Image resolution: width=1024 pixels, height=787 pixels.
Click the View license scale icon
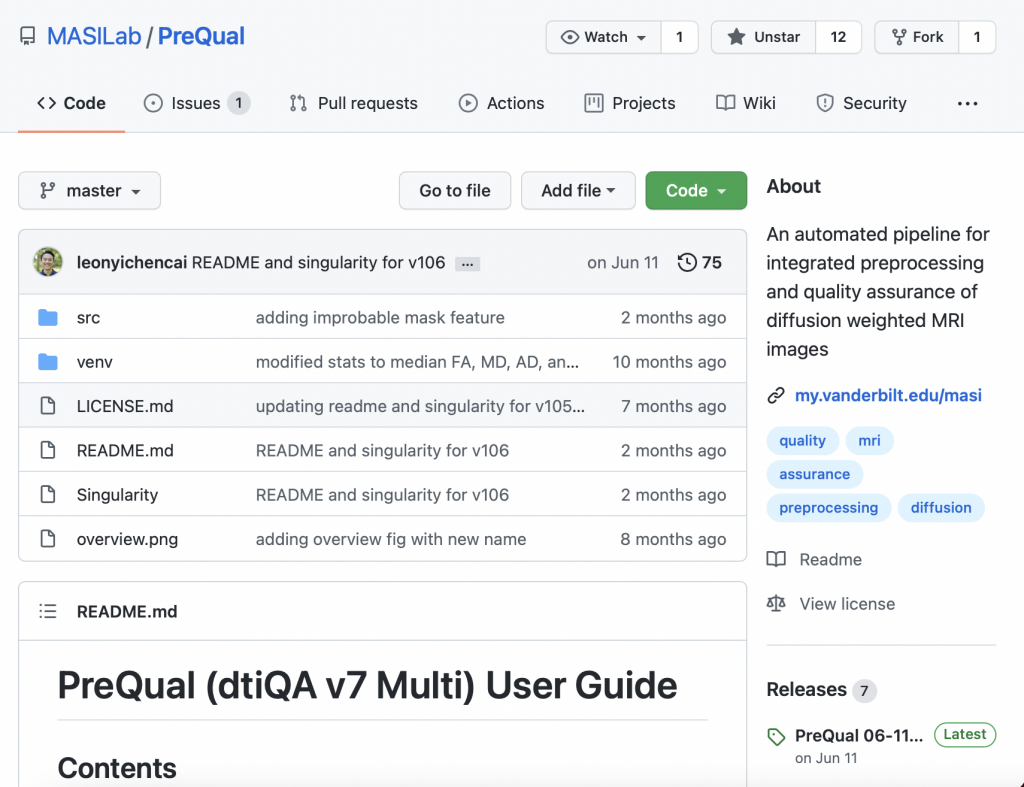(776, 603)
